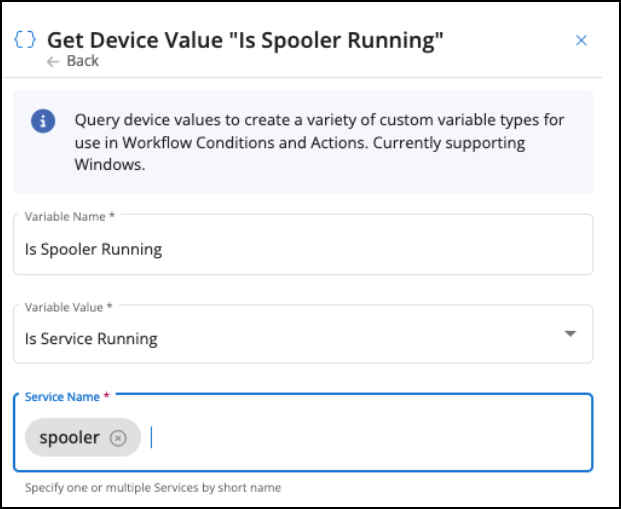Screen dimensions: 621x509
Task: Click the Variable Value field label
Action: pyautogui.click(x=69, y=307)
